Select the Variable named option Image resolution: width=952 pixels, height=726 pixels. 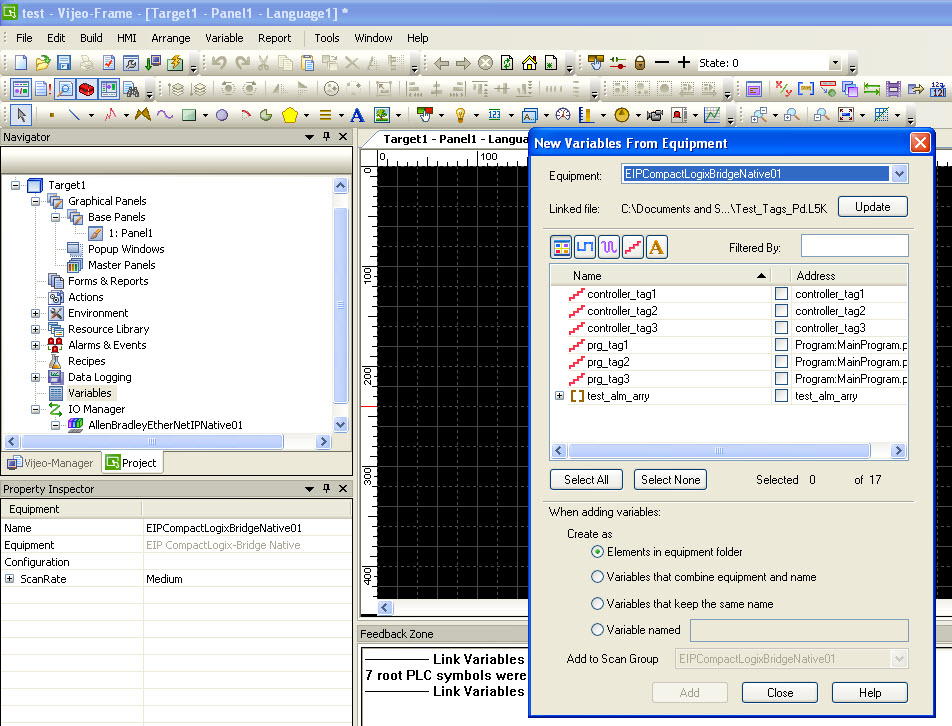coord(597,629)
